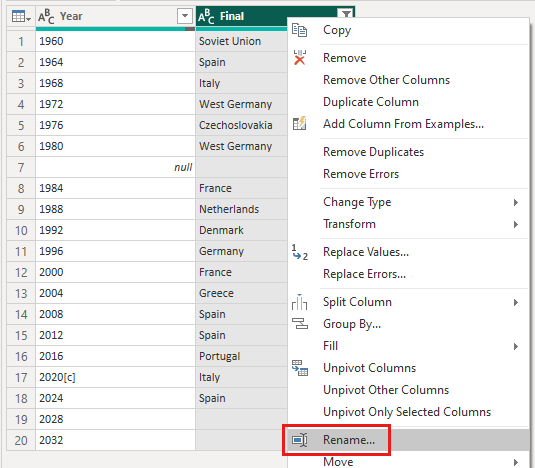Click the Greece cell
535x468 pixels.
241,293
